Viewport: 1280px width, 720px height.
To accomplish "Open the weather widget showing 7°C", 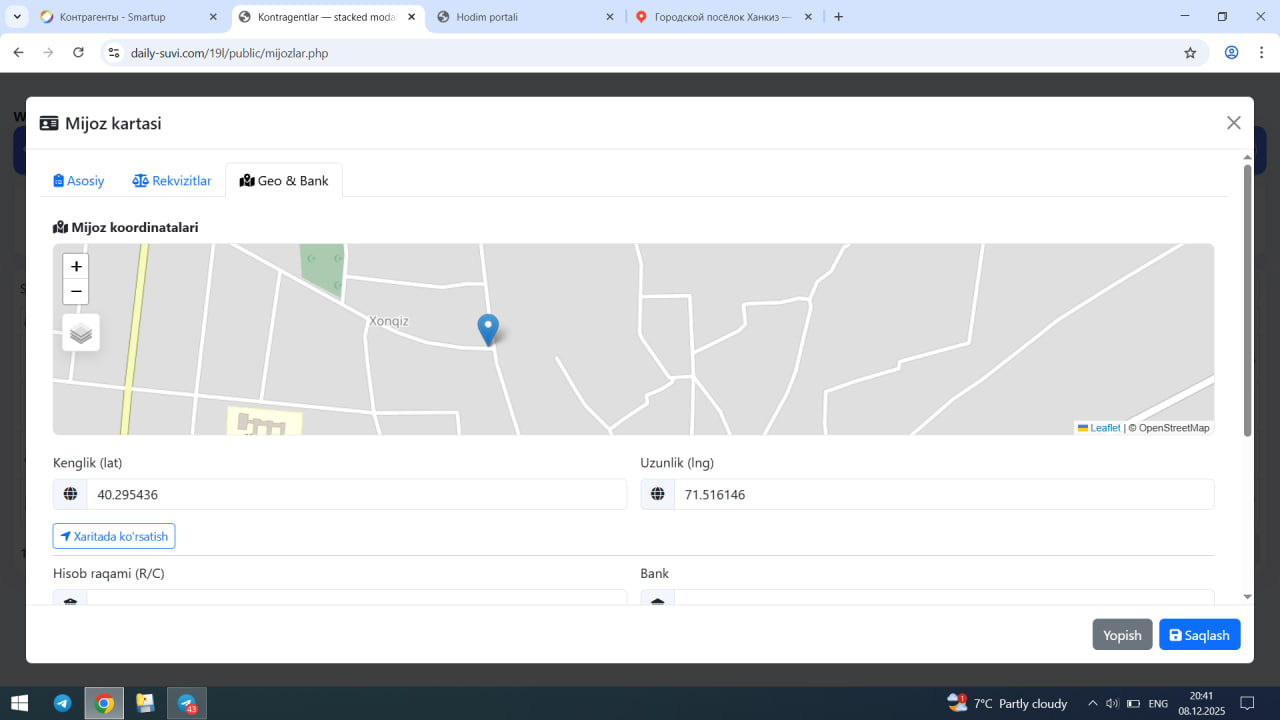I will (x=1008, y=703).
